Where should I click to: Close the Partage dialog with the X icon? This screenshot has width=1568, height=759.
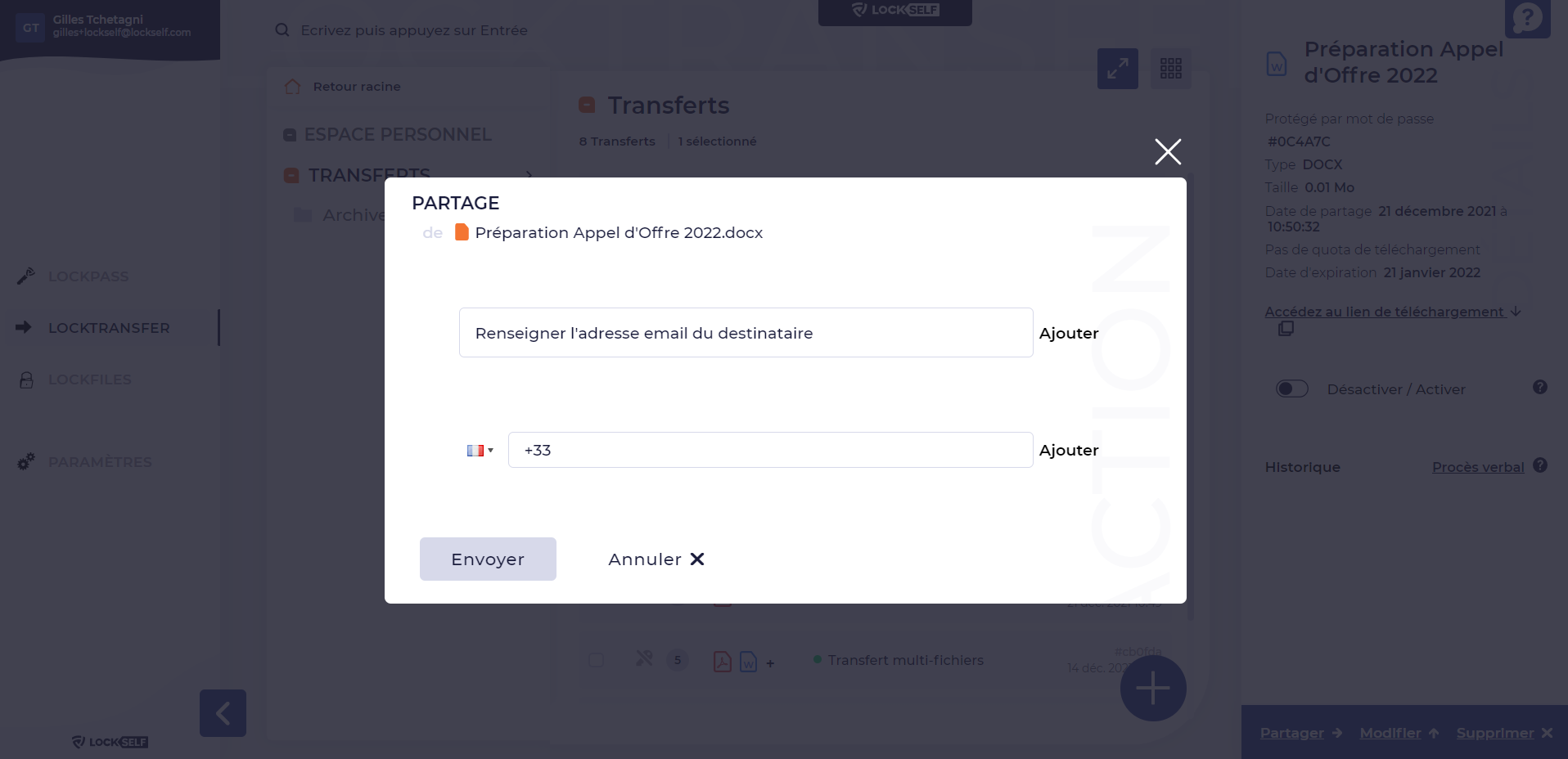pyautogui.click(x=1168, y=151)
